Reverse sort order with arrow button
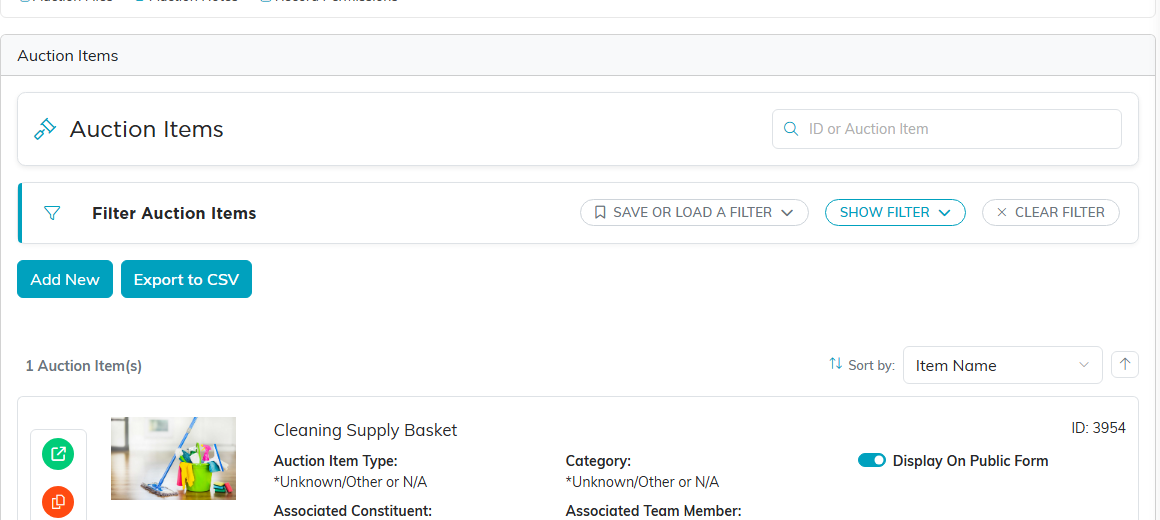The height and width of the screenshot is (520, 1160). pos(1124,364)
